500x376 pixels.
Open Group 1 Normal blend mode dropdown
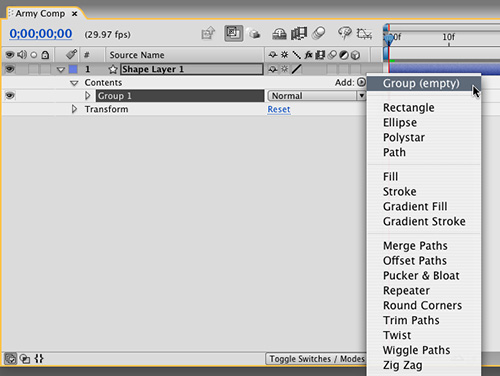tap(317, 96)
